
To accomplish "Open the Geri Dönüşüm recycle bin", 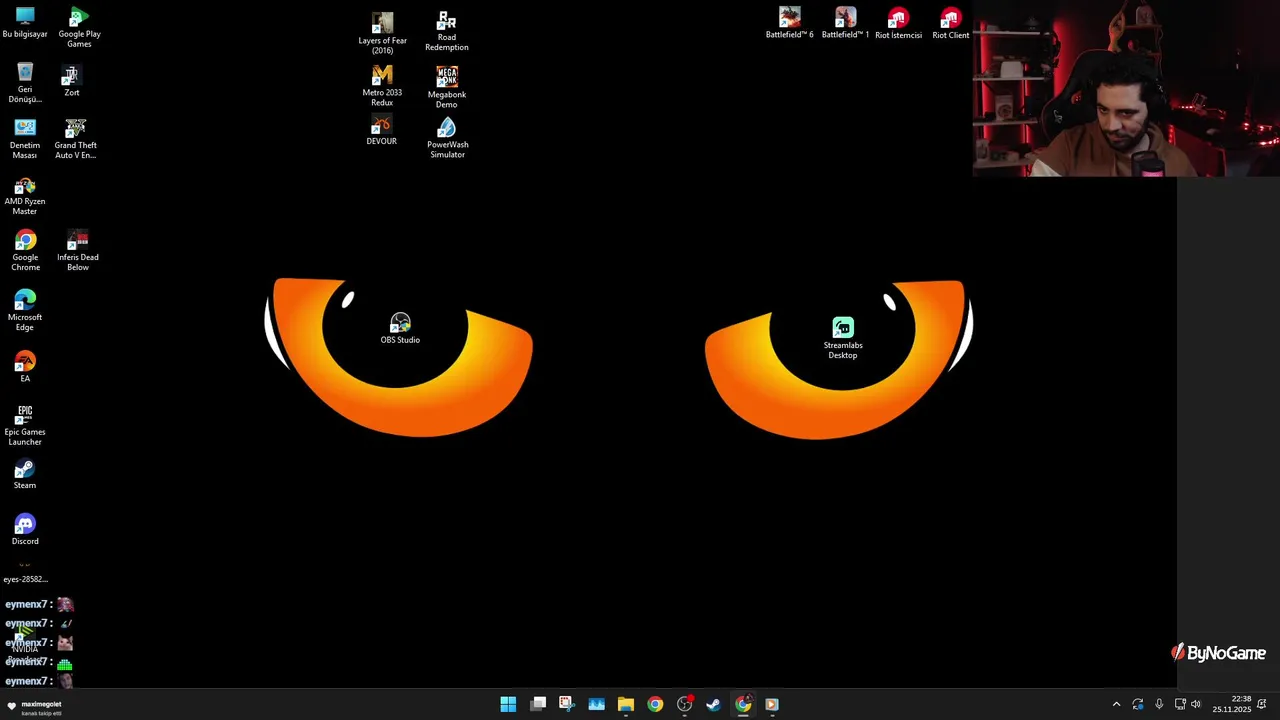I will [x=25, y=83].
